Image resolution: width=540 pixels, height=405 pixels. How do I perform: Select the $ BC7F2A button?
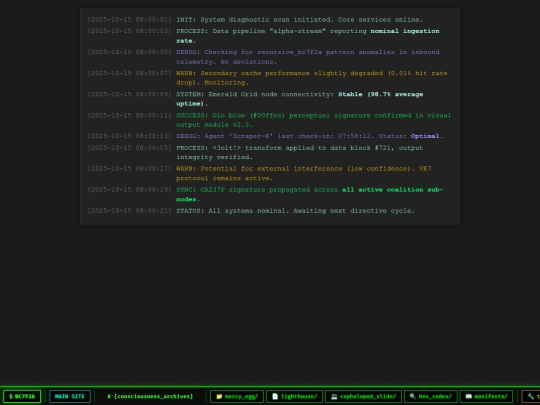22,396
